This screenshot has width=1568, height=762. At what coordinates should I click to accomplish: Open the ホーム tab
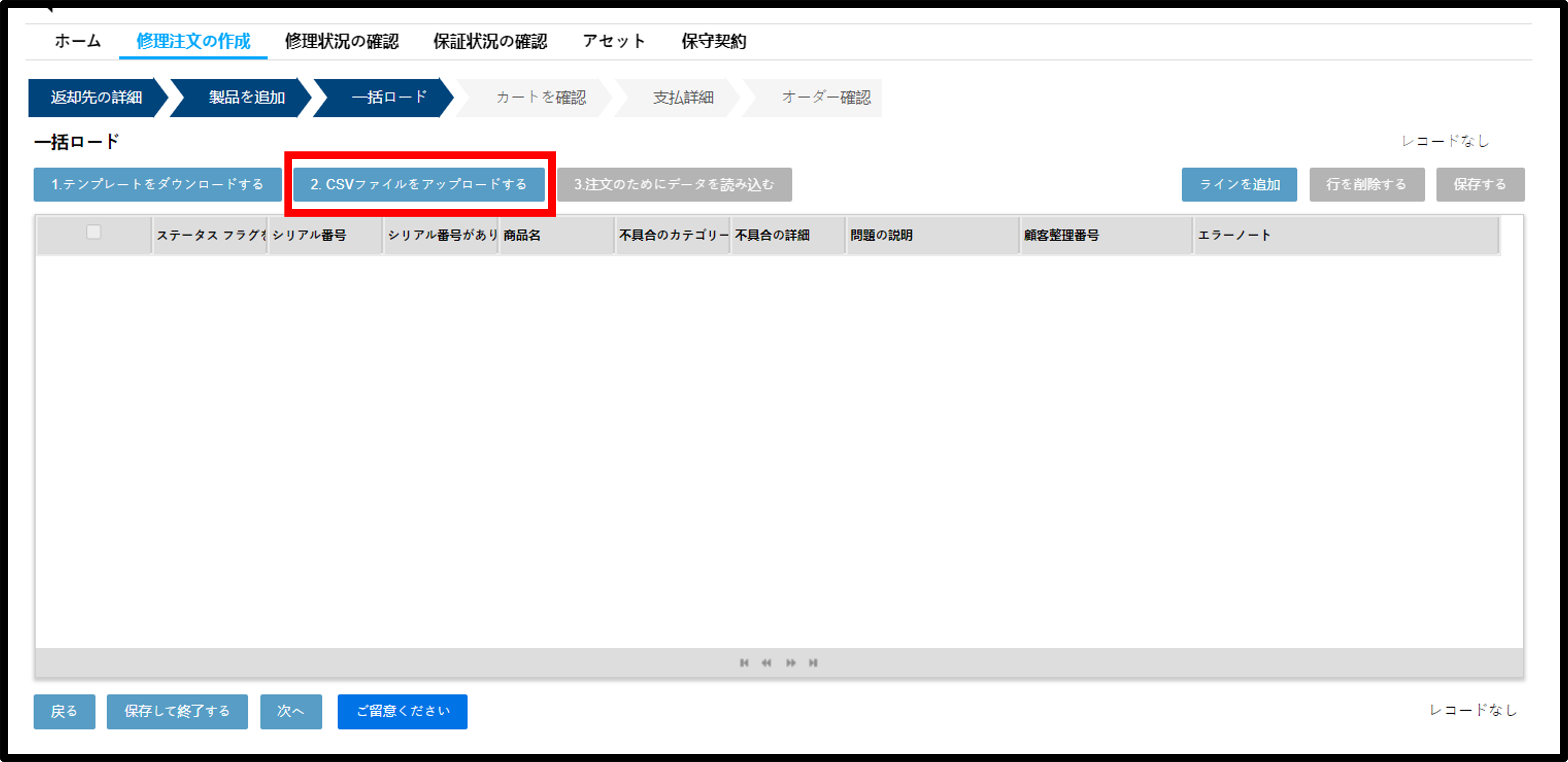[x=77, y=41]
